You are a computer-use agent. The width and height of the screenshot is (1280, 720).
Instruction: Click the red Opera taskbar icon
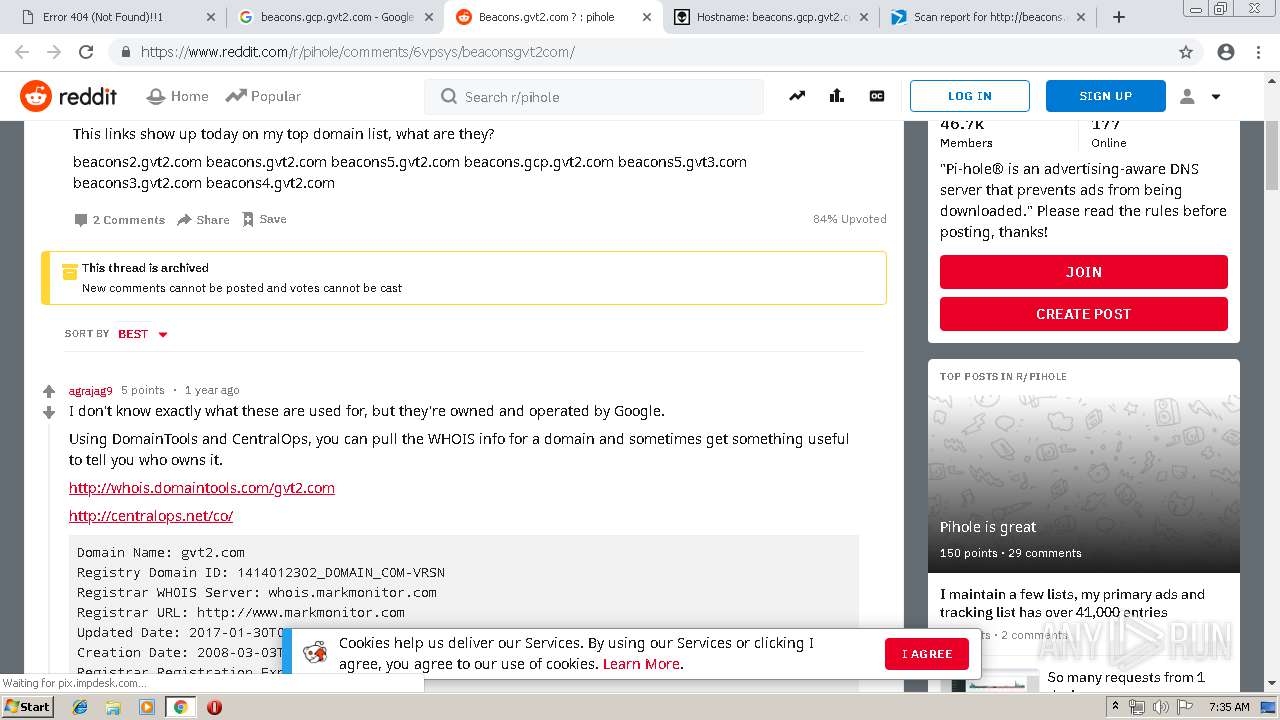pos(214,707)
